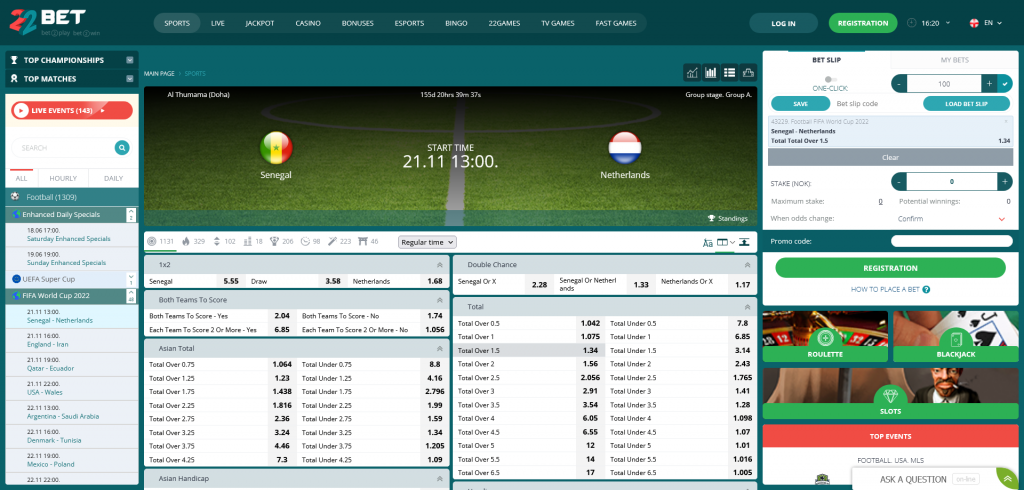Open Live Events (143)
This screenshot has height=490, width=1024.
[x=72, y=110]
